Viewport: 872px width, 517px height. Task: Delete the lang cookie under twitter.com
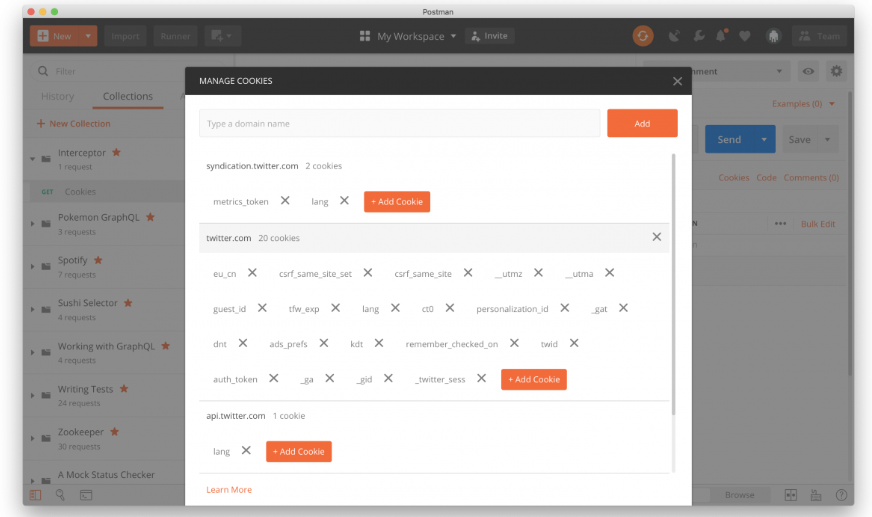[x=395, y=308]
